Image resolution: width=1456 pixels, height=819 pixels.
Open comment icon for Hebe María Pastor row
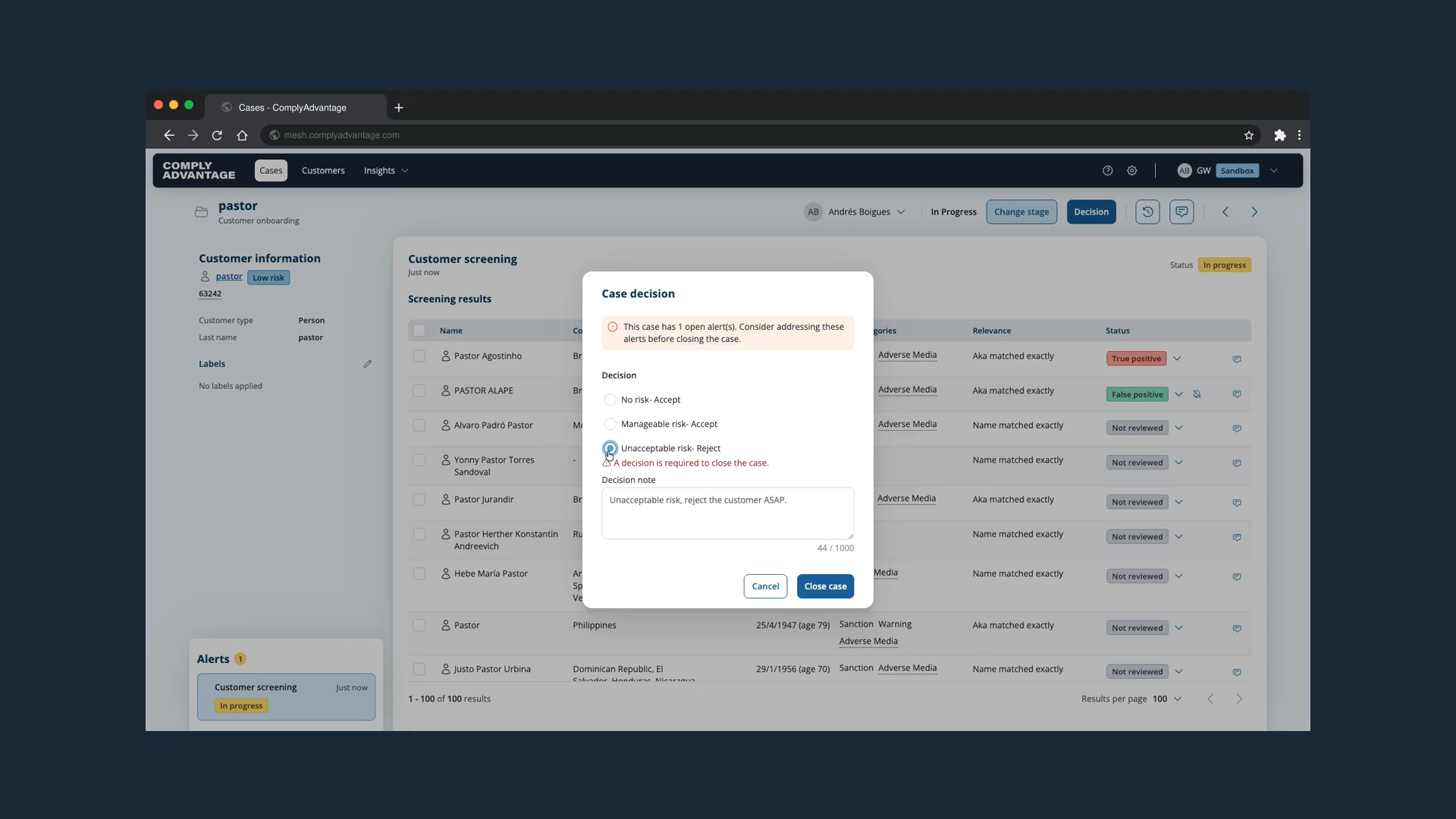click(1237, 577)
